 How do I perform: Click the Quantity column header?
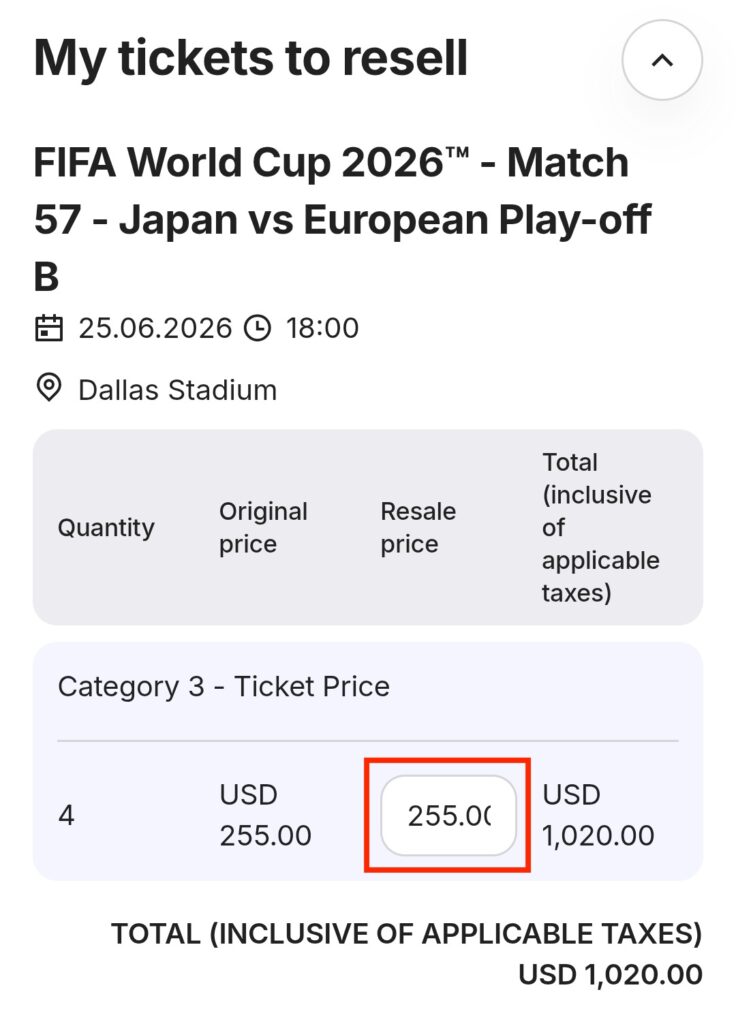tap(106, 528)
